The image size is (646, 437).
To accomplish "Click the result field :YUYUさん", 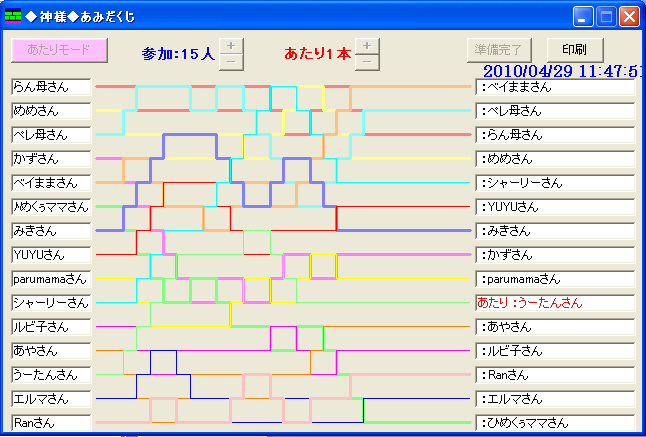I will tap(555, 207).
